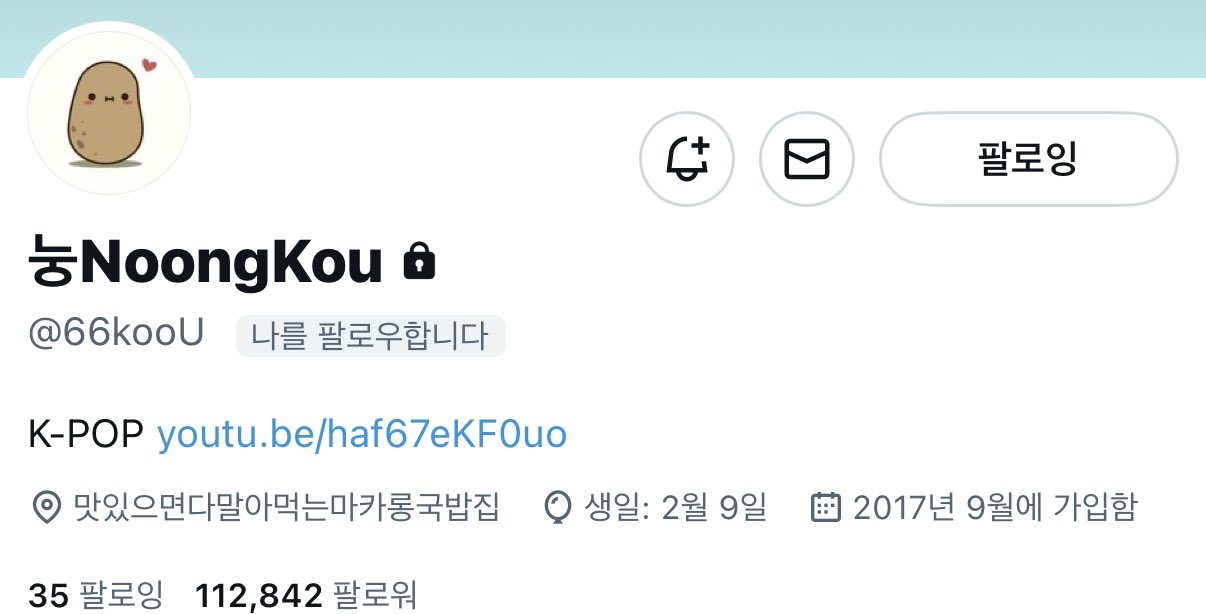Viewport: 1206px width, 614px height.
Task: Click the K-POP bio text
Action: (88, 434)
